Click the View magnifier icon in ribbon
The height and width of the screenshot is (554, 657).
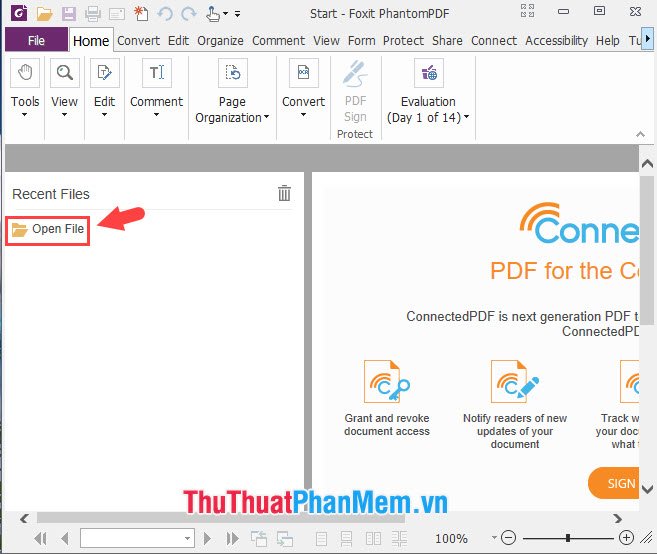(x=65, y=73)
